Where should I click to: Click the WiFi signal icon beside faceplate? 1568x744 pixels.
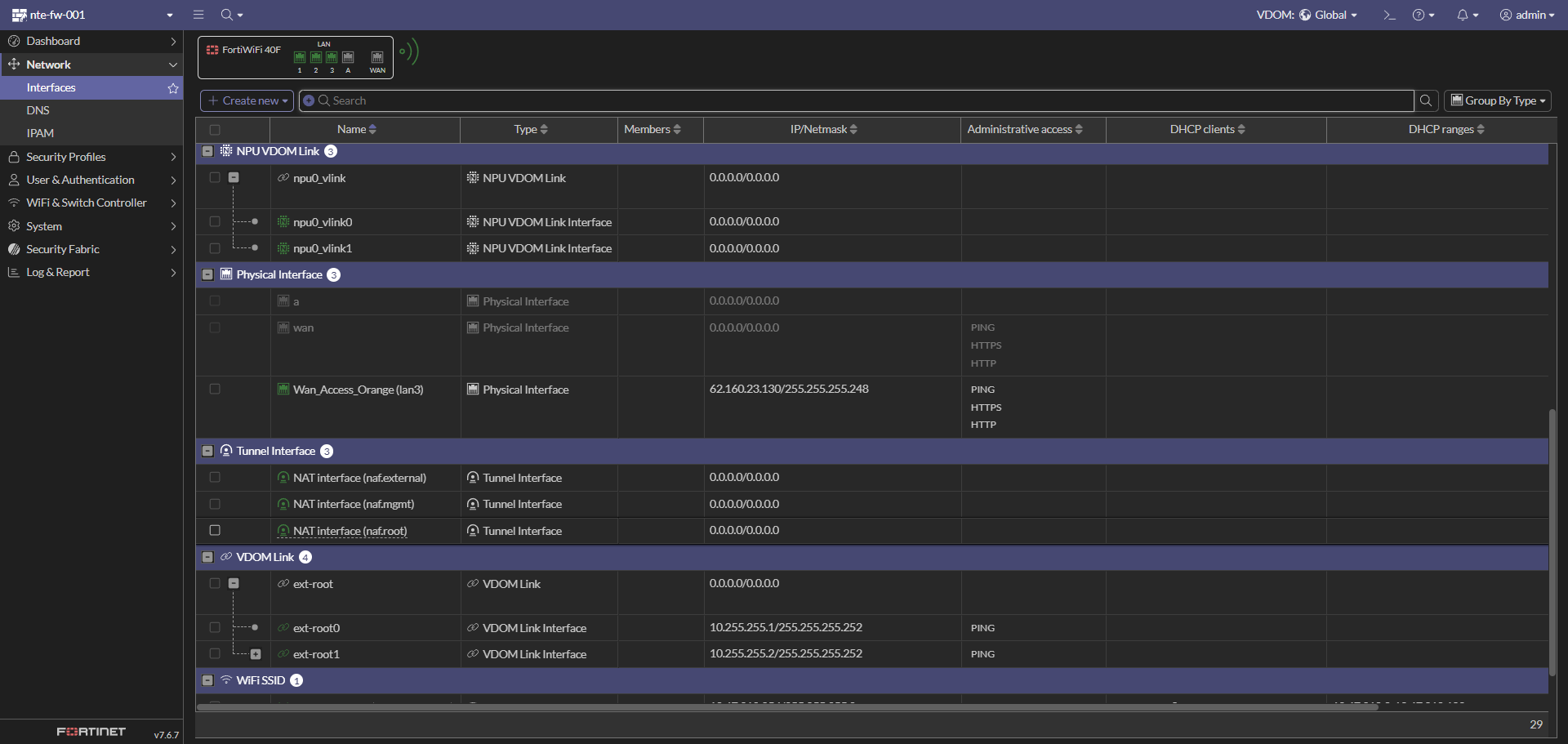coord(409,51)
